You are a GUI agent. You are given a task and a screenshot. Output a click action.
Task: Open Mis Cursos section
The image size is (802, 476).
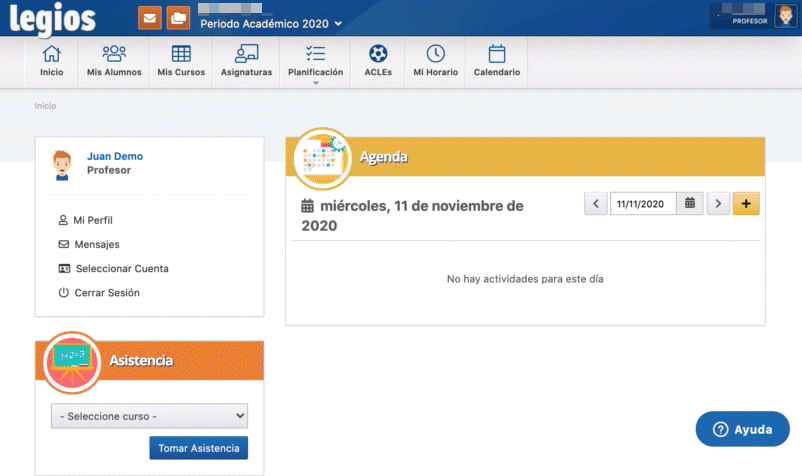click(x=181, y=61)
